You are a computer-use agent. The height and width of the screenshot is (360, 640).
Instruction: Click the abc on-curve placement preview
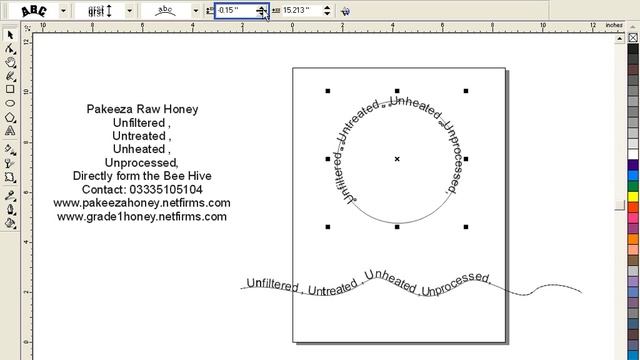click(166, 11)
